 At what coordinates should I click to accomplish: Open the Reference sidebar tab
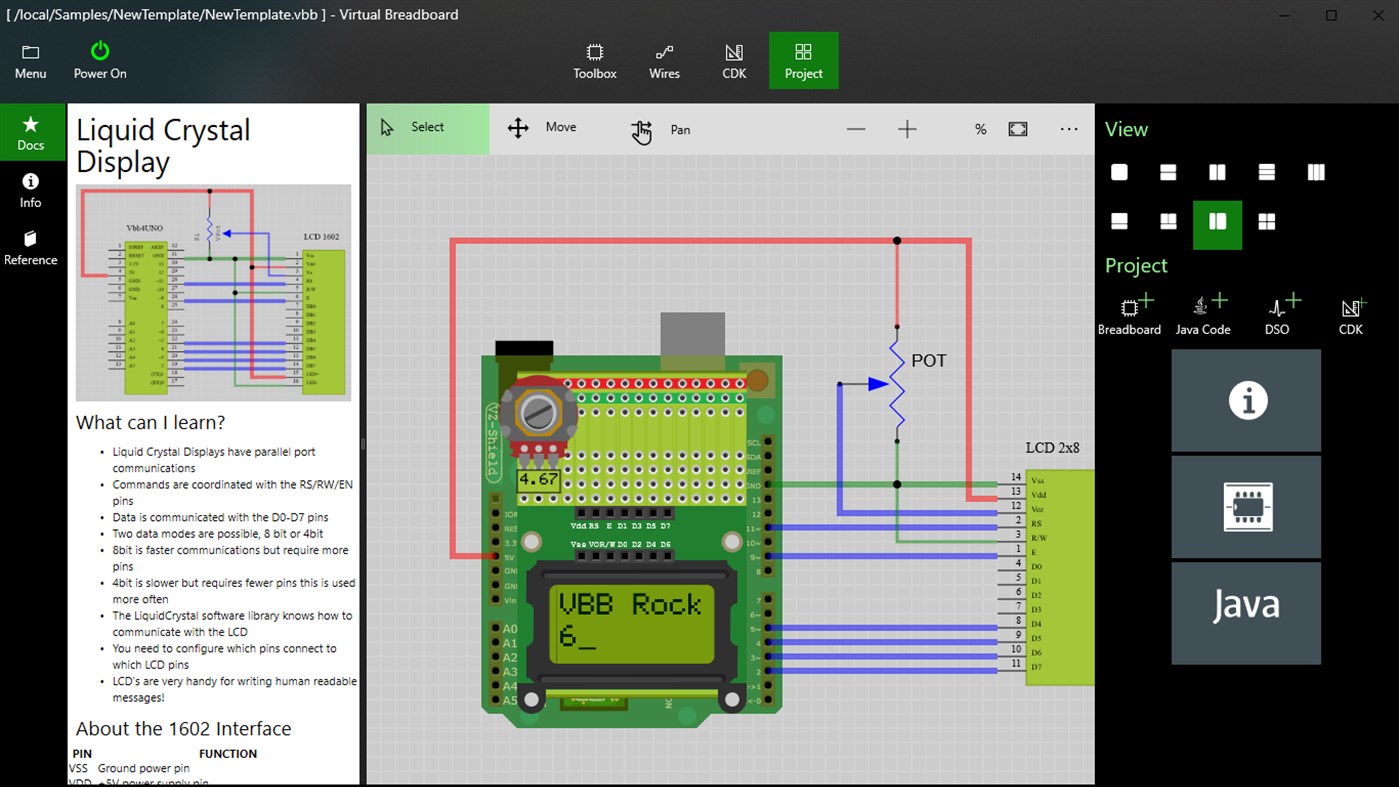click(30, 248)
